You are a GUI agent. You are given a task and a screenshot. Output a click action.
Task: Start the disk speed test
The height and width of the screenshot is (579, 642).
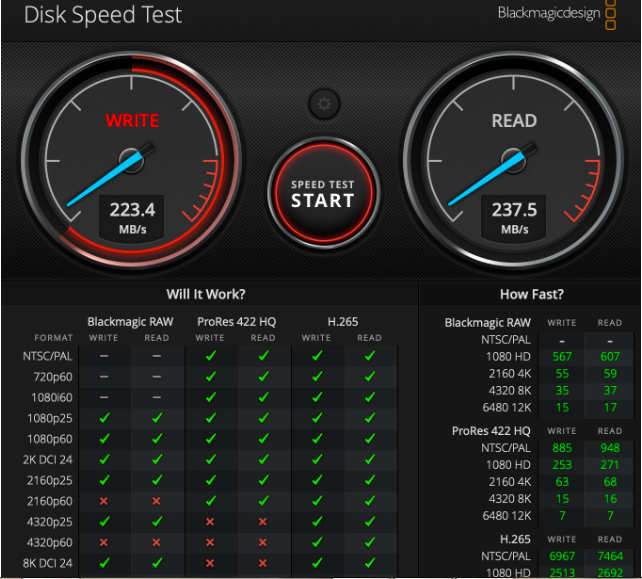click(x=323, y=192)
